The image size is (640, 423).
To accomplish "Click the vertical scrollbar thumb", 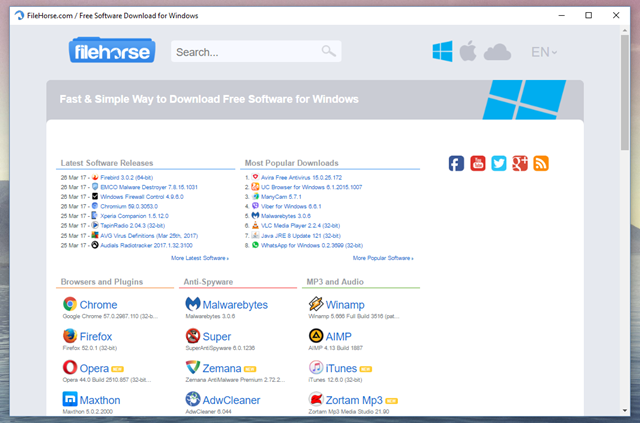I will [x=625, y=93].
